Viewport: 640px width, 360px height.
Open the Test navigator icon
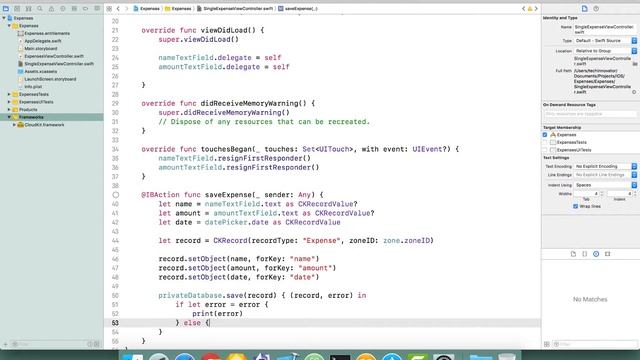[x=62, y=8]
